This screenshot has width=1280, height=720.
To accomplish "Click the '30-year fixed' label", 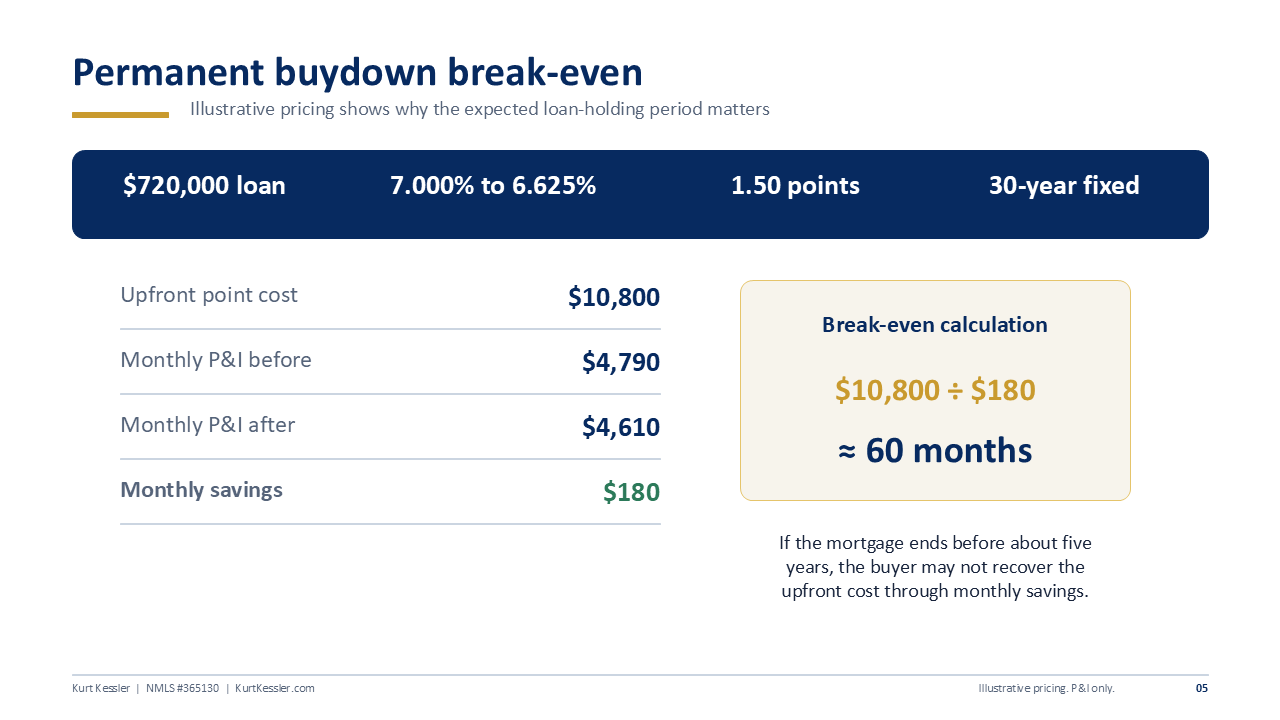I will point(1064,186).
